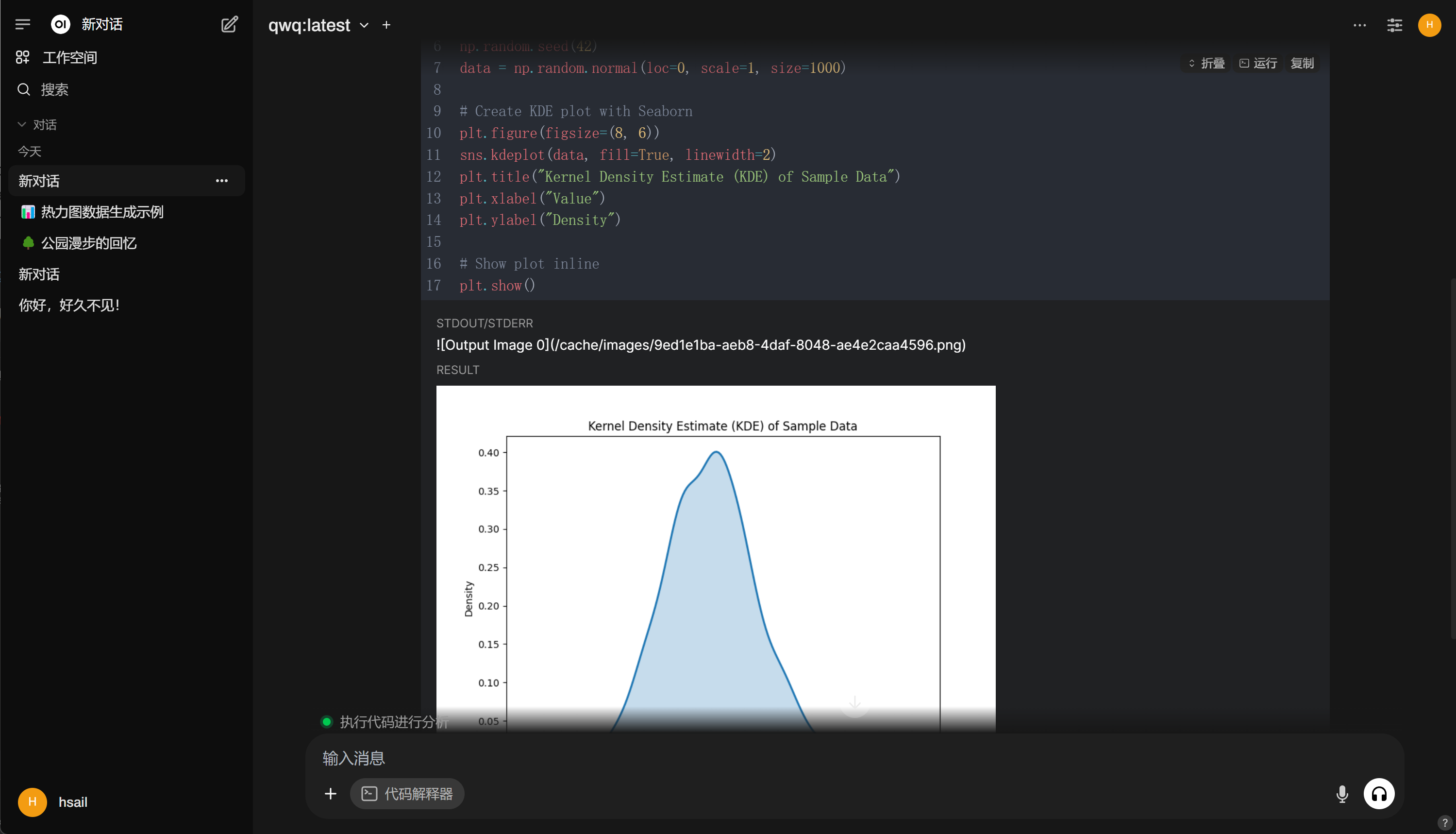Viewport: 1456px width, 834px height.
Task: Add attachment with plus in message box
Action: 330,793
